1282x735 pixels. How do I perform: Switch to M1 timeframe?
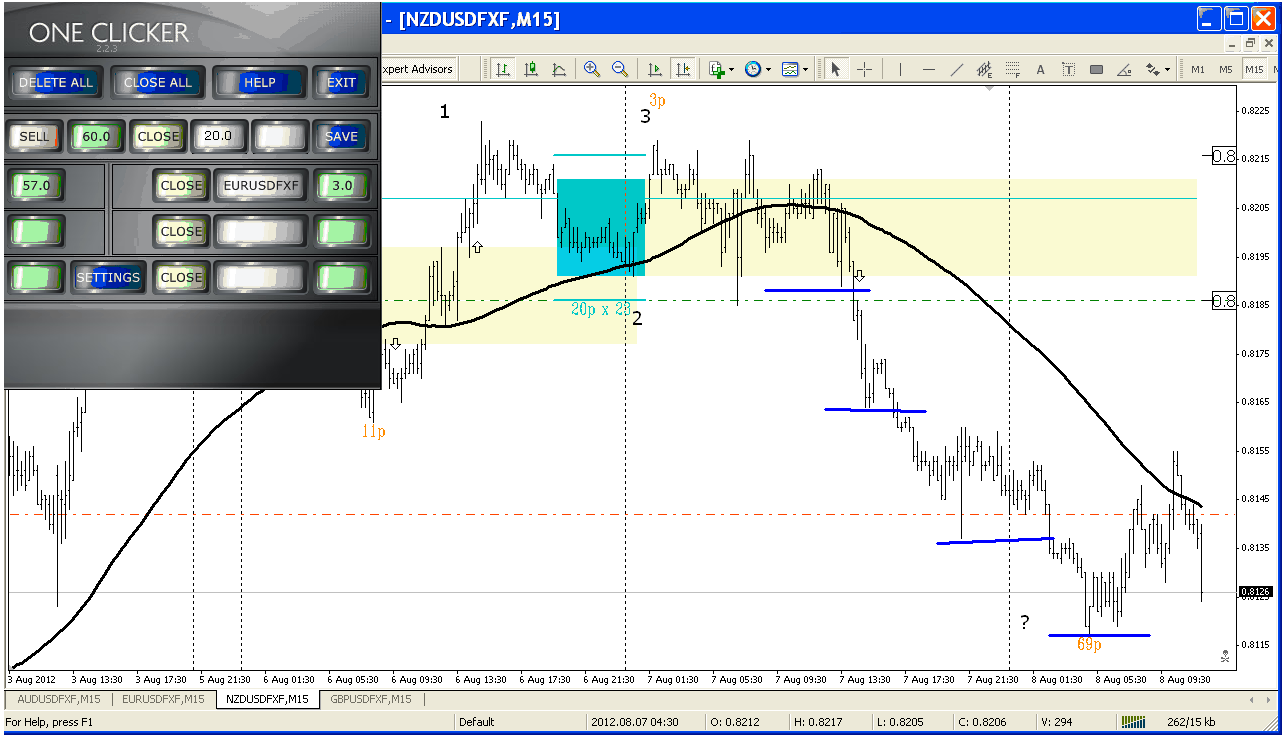tap(1198, 69)
